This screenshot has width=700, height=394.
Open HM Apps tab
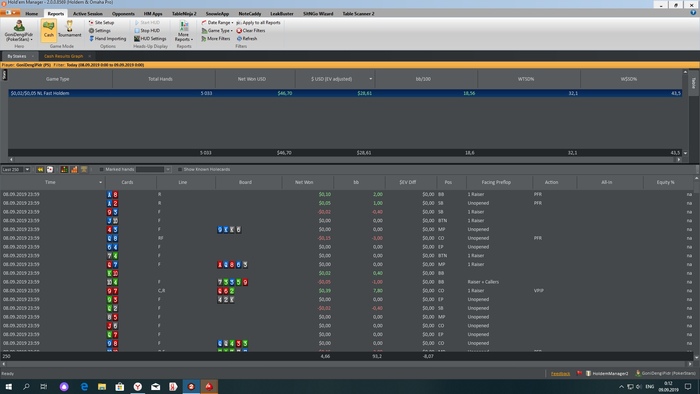click(x=153, y=13)
